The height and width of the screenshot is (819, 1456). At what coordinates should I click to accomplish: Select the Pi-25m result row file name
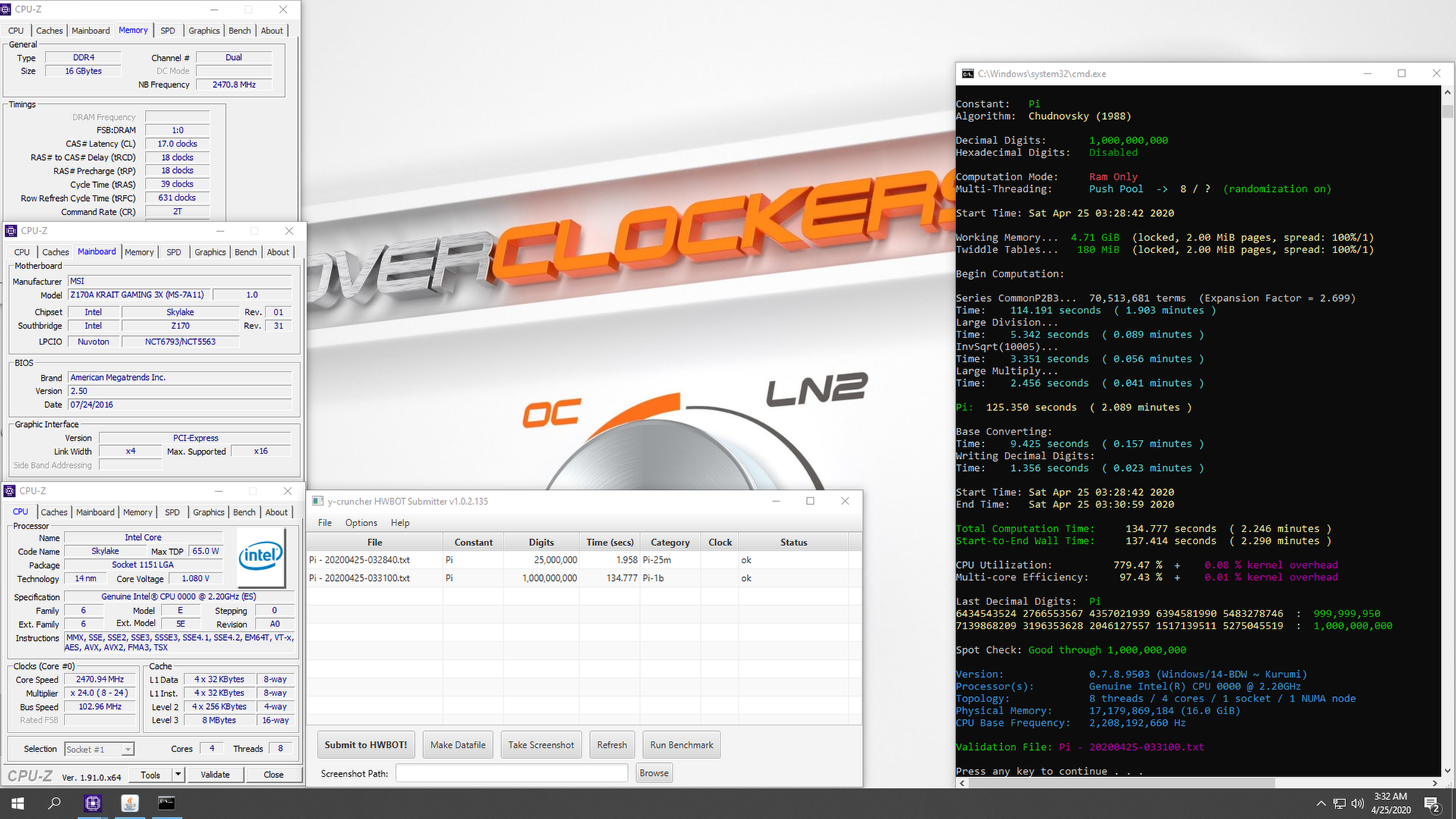[x=359, y=560]
